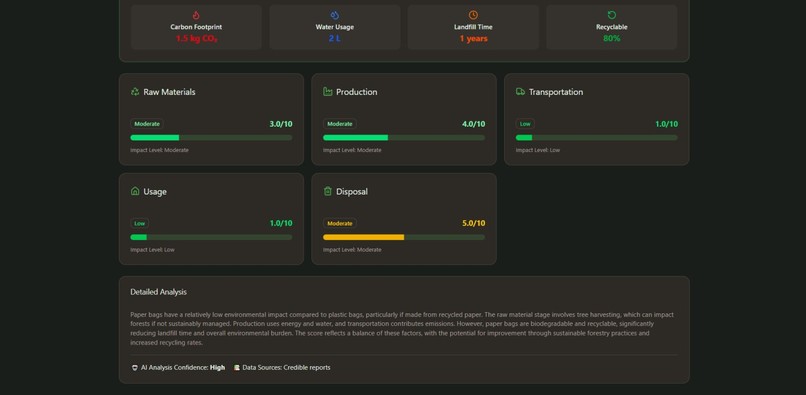Click the '4.0/10' Production score
This screenshot has width=806, height=395.
click(x=473, y=124)
